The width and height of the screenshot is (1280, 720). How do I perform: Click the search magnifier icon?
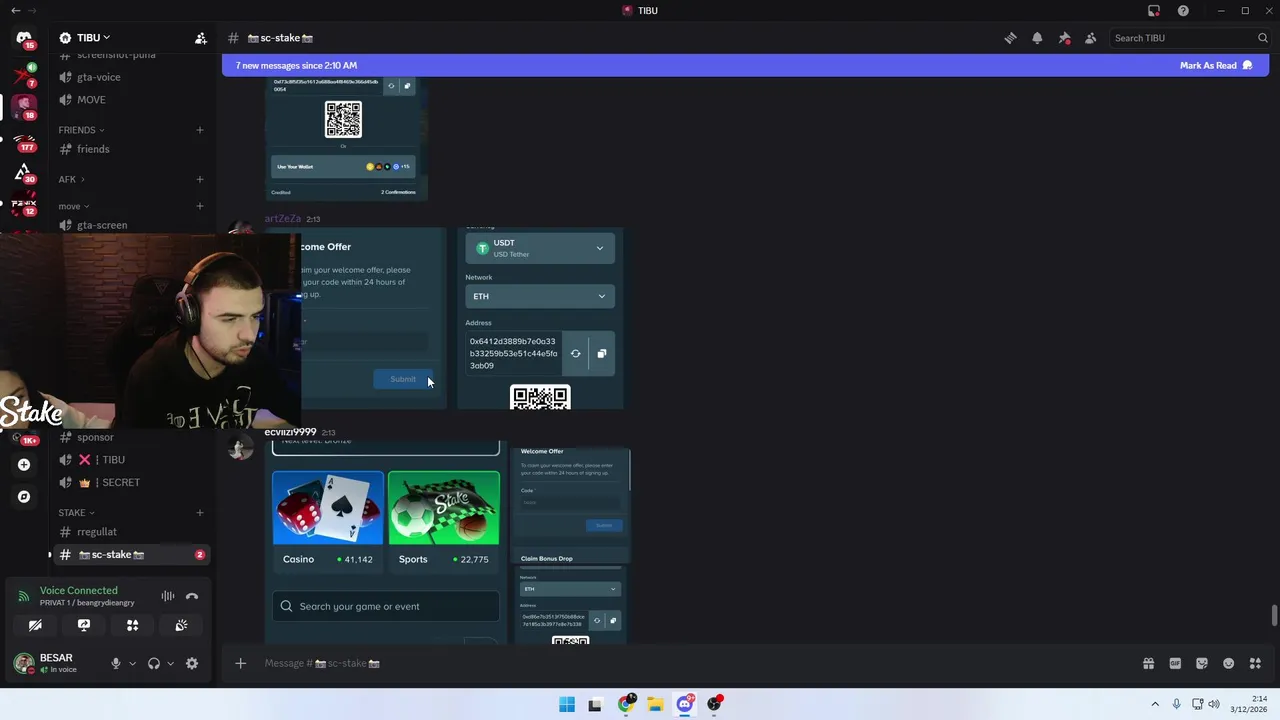1262,38
